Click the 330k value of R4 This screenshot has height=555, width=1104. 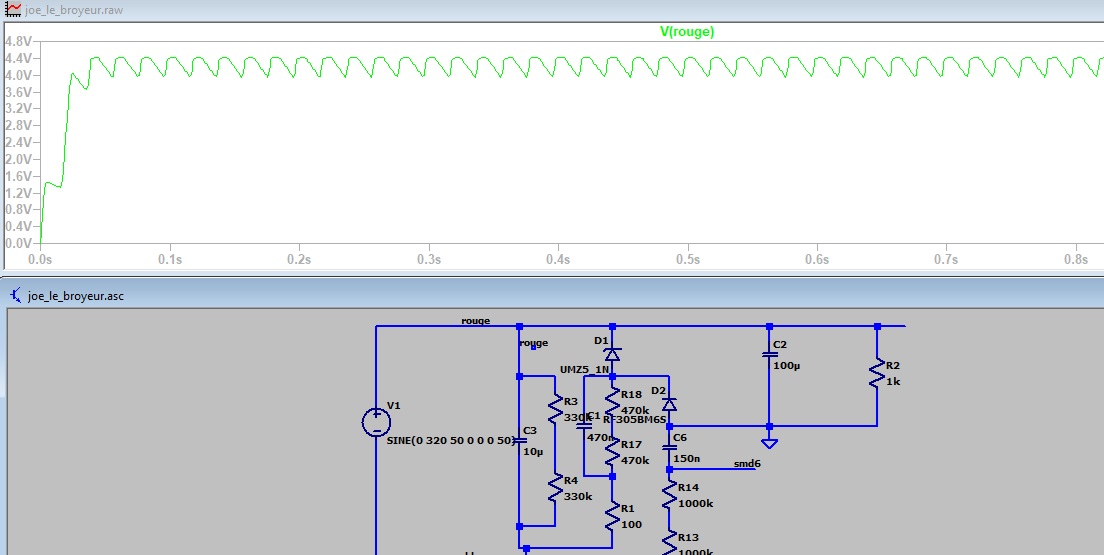click(x=578, y=496)
